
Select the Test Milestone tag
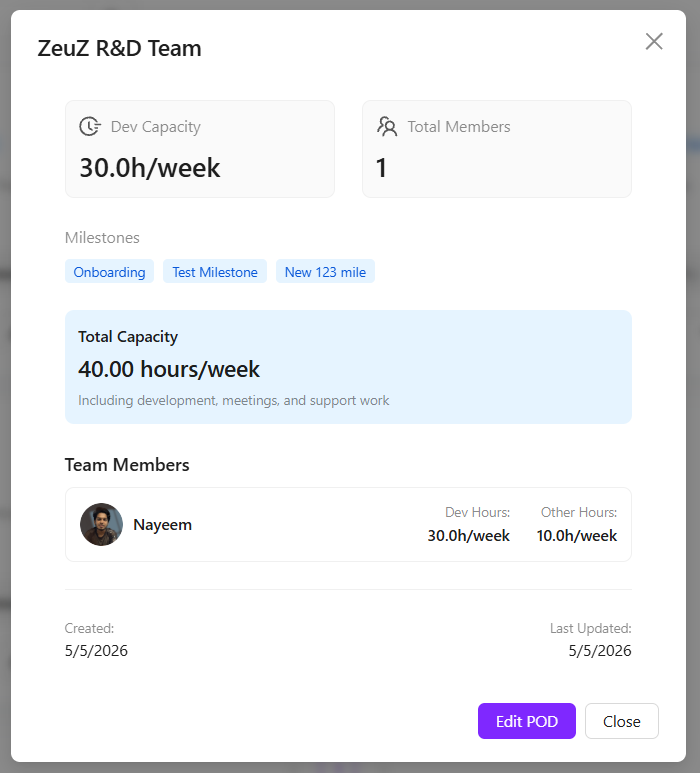[x=215, y=272]
